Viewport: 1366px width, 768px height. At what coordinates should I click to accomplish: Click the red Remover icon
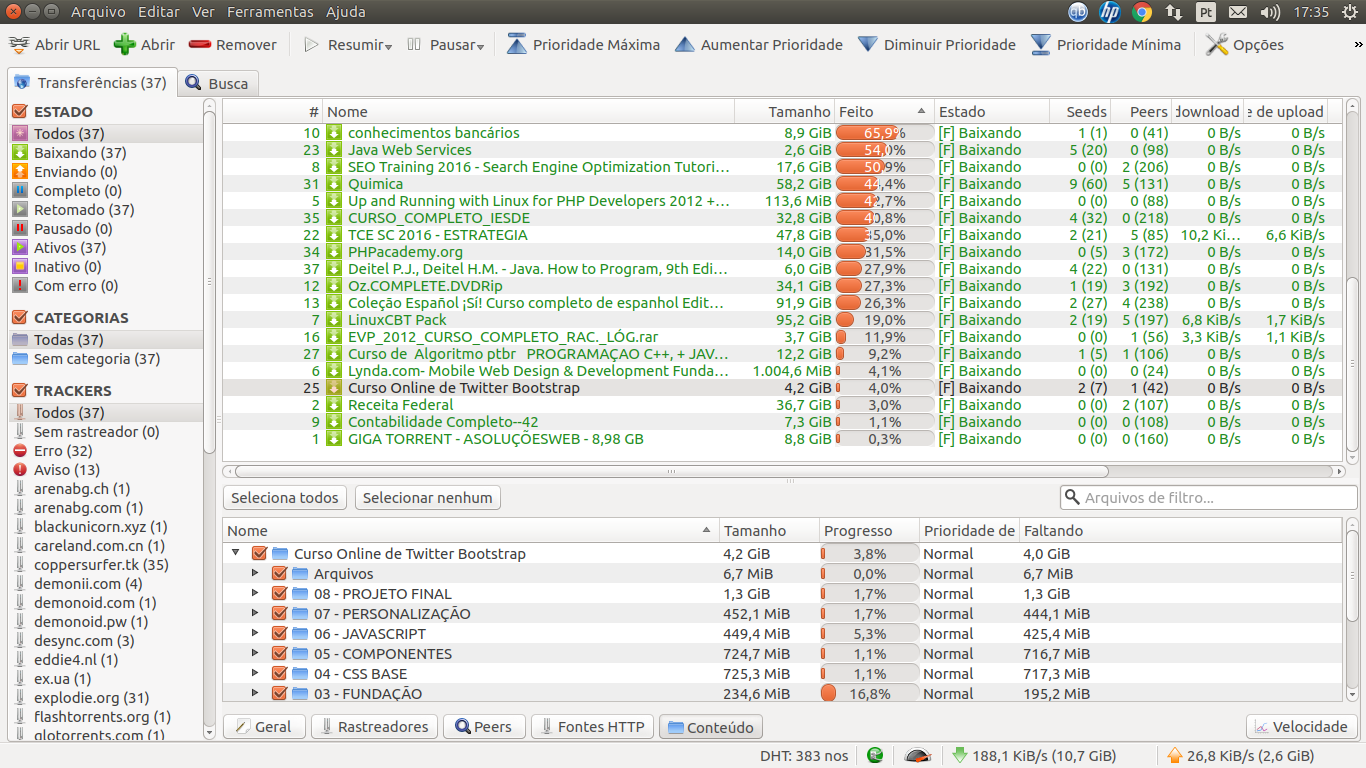coord(200,45)
